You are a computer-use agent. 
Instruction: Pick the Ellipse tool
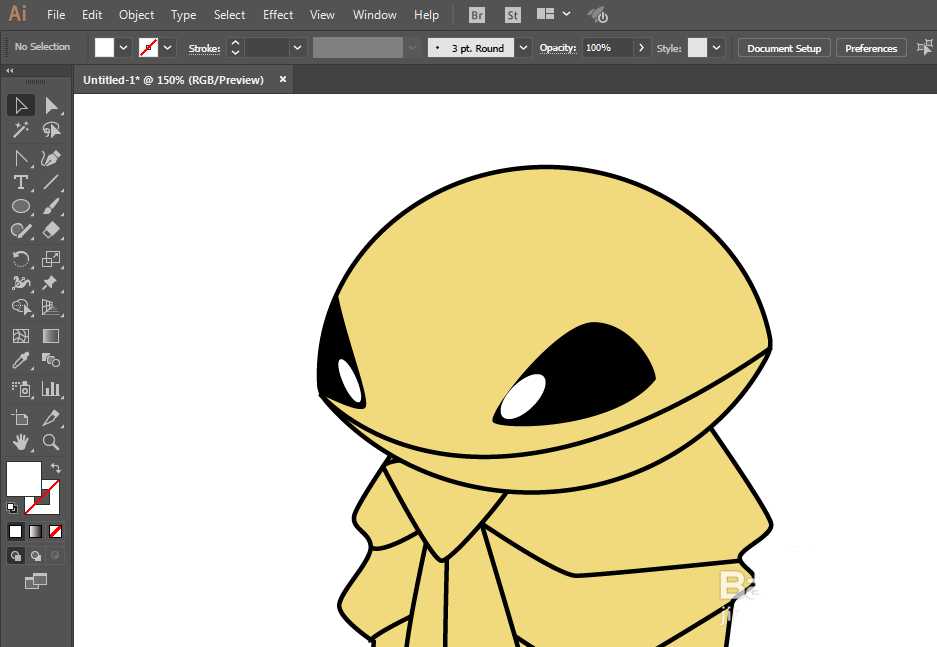[20, 207]
